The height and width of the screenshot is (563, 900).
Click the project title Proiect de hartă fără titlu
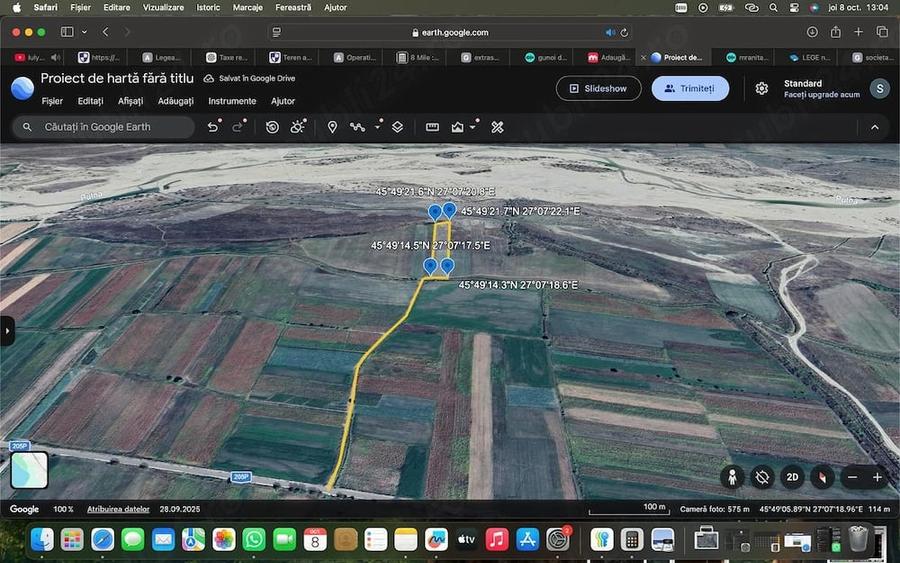click(x=117, y=79)
